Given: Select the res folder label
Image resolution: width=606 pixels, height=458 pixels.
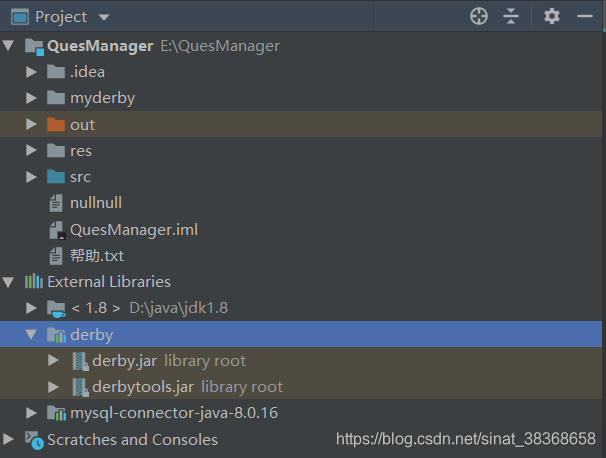Looking at the screenshot, I should point(81,151).
